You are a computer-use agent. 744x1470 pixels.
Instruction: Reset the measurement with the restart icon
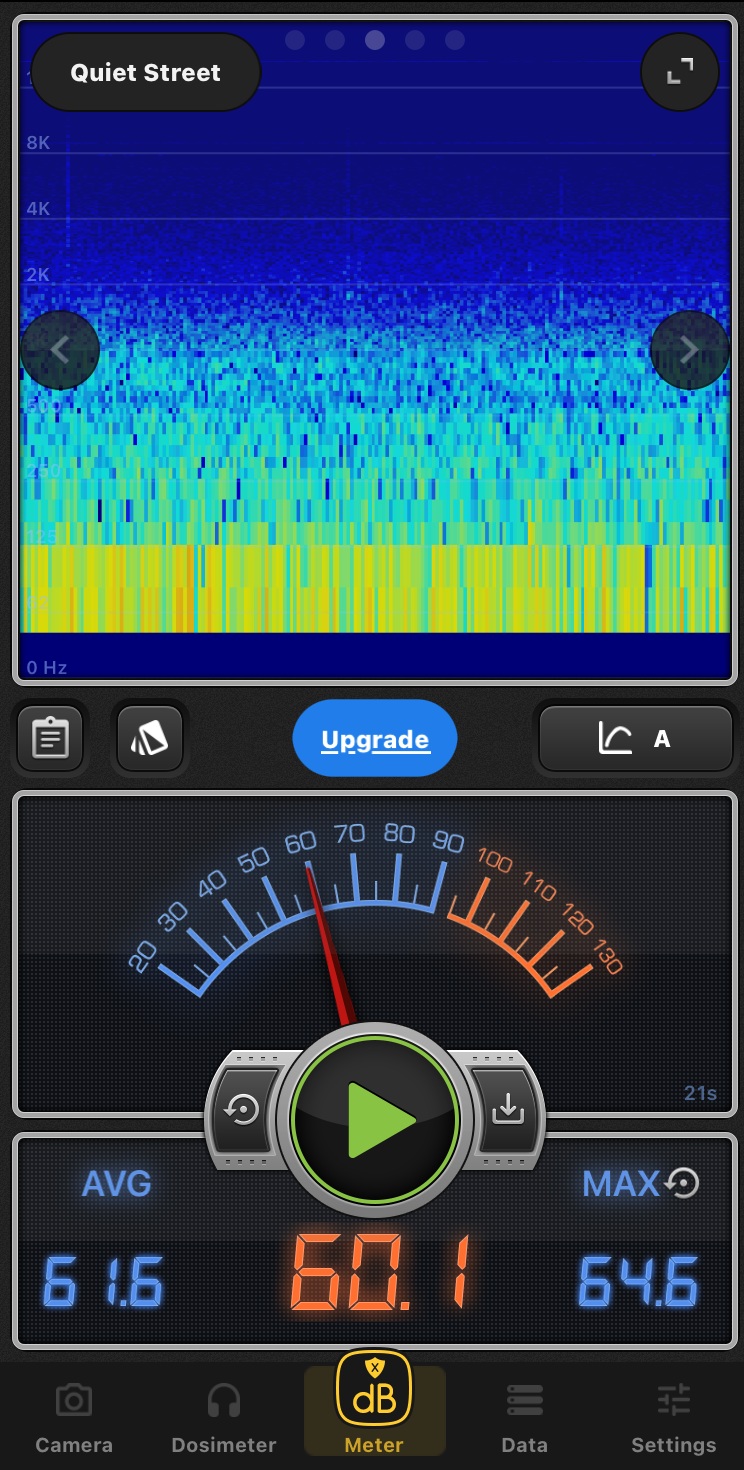click(243, 1110)
